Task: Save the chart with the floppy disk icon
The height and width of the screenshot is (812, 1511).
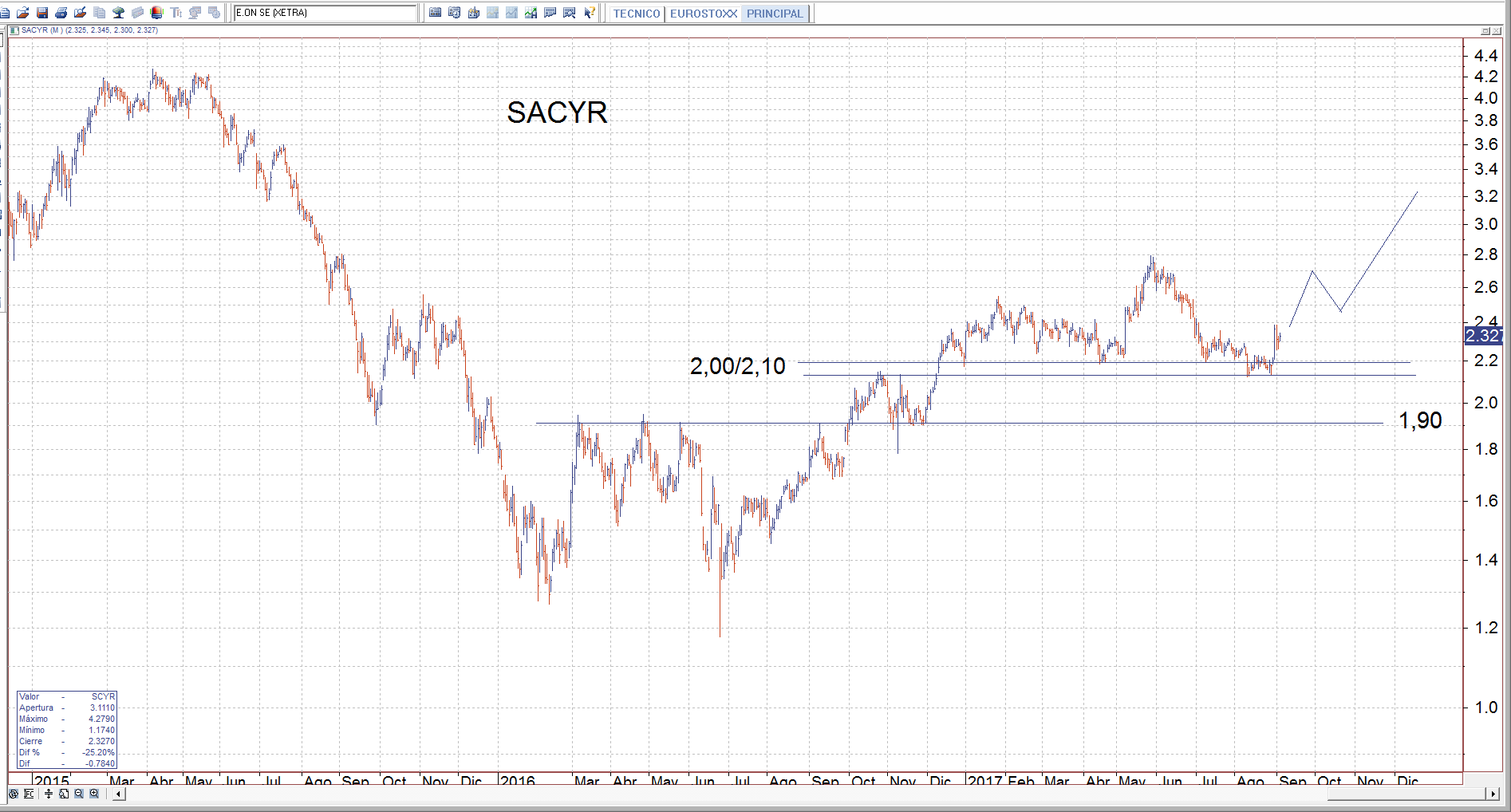Action: pos(42,13)
